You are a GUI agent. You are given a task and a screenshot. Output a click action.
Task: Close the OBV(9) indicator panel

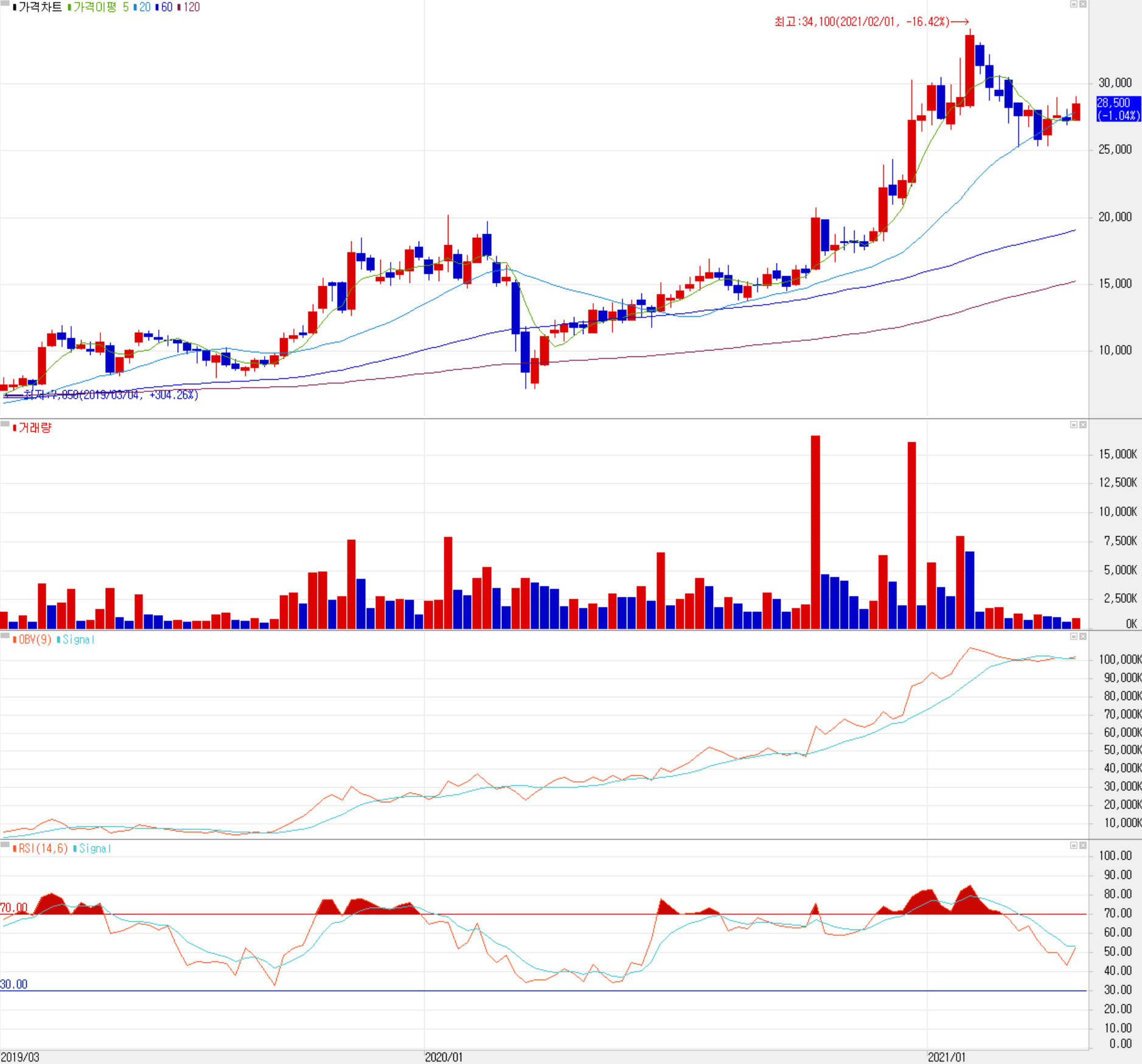click(1083, 636)
